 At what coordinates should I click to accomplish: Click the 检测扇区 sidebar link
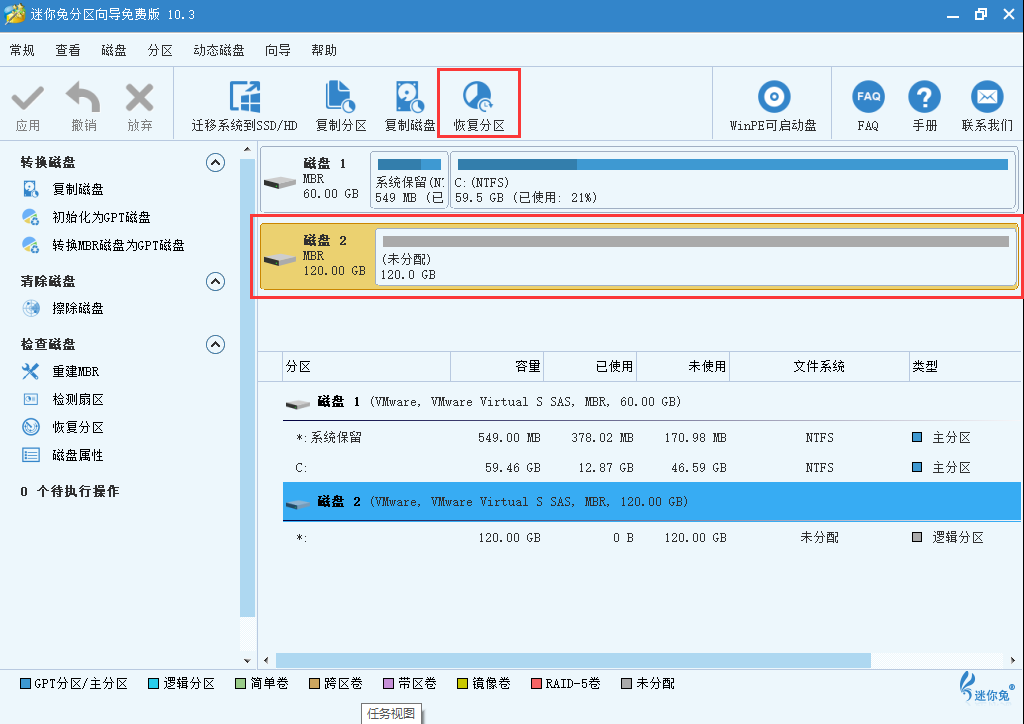coord(78,400)
